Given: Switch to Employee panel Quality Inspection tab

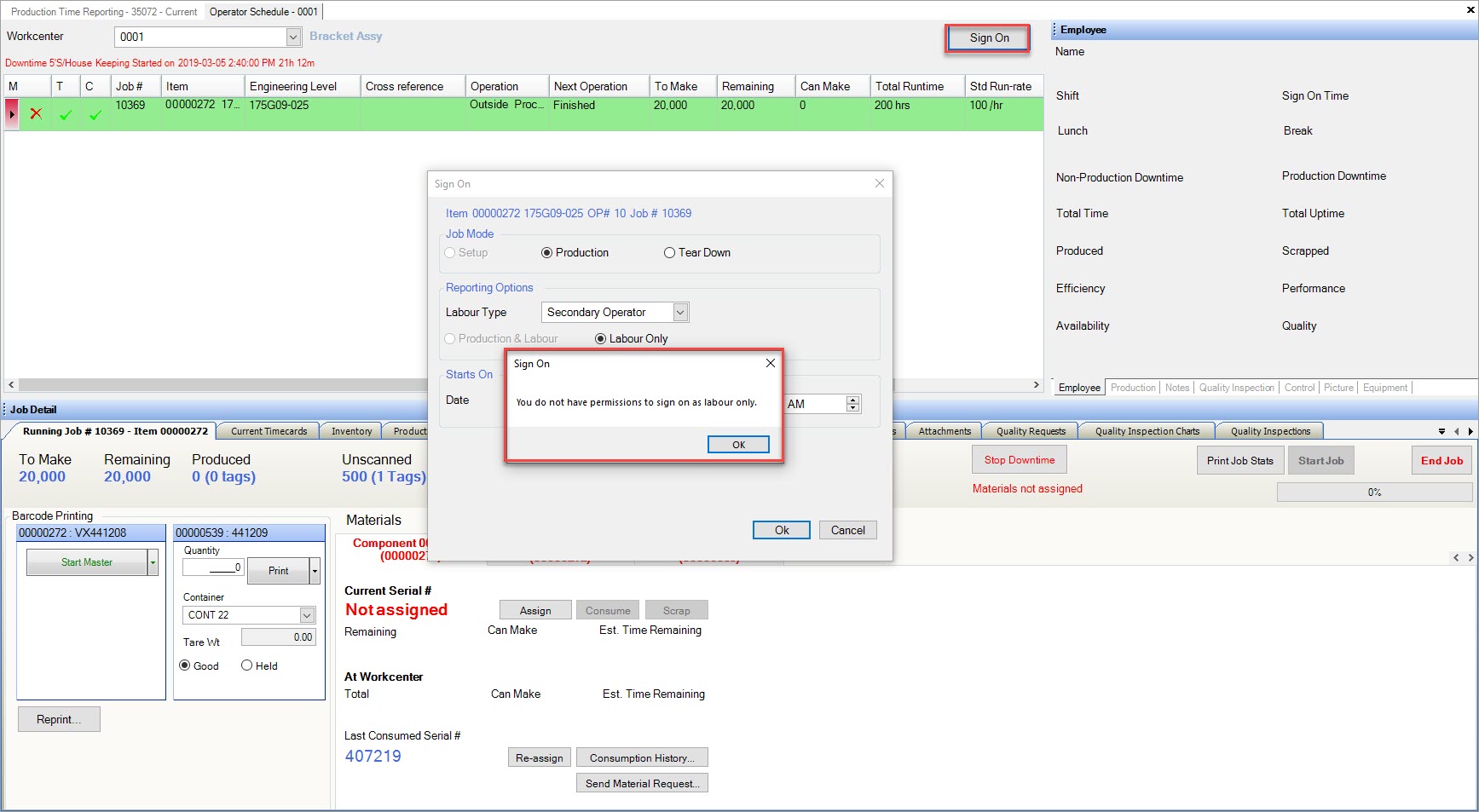Looking at the screenshot, I should (1236, 388).
